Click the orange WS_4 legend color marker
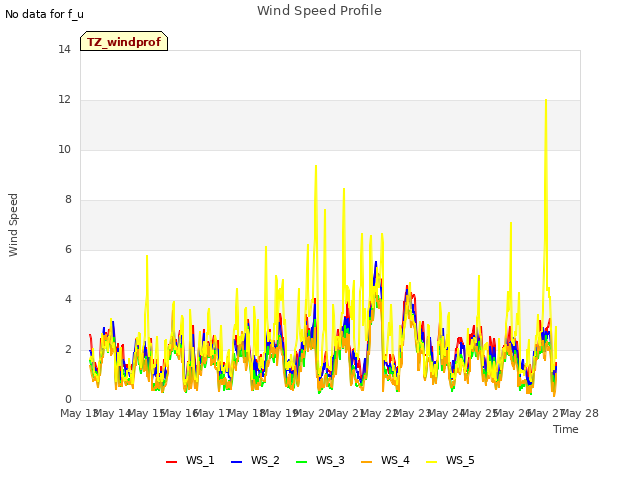The height and width of the screenshot is (480, 640). 367,462
